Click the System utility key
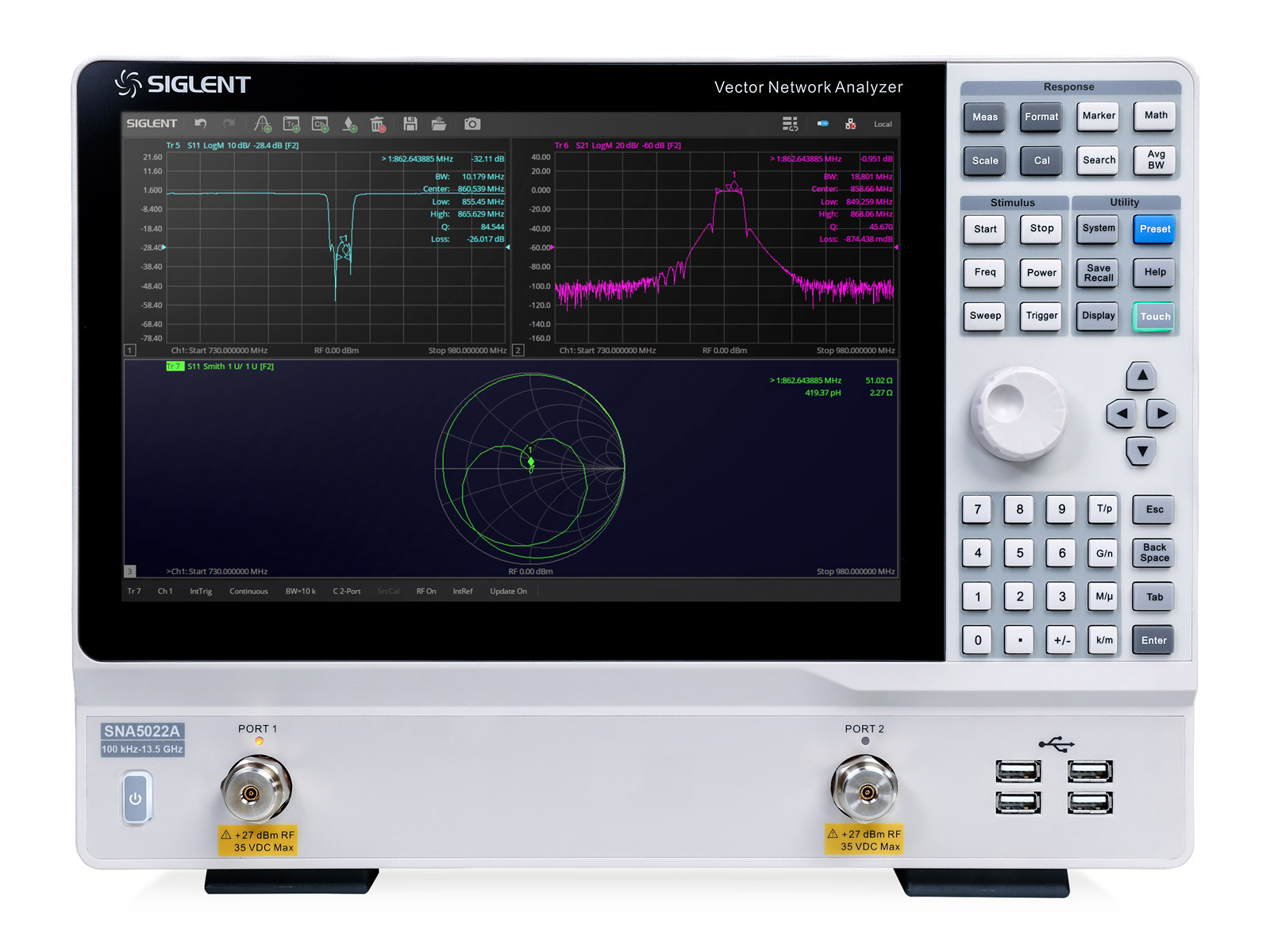The width and height of the screenshot is (1270, 952). tap(1099, 228)
